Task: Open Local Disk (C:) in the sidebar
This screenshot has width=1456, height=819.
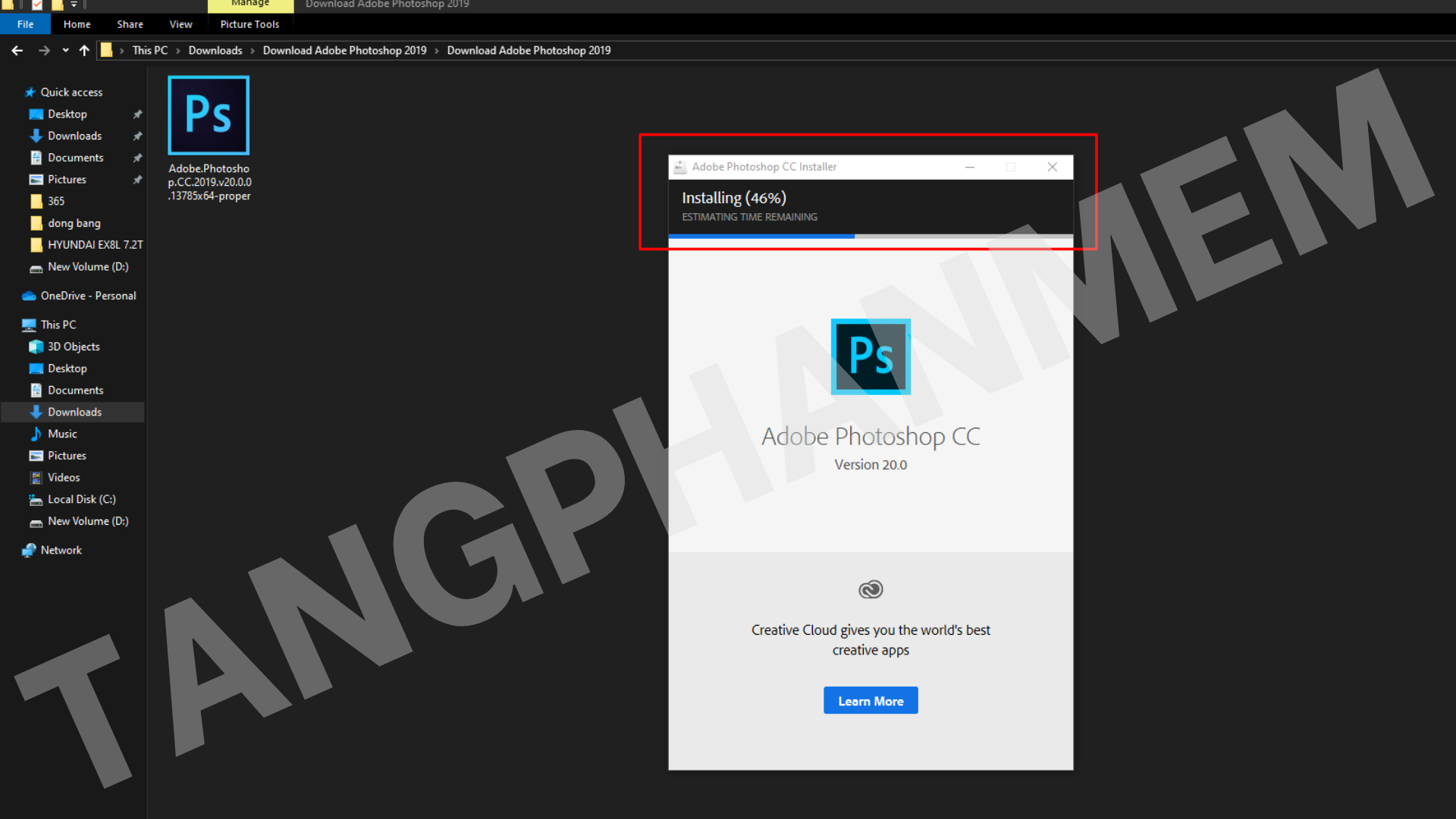Action: tap(81, 499)
